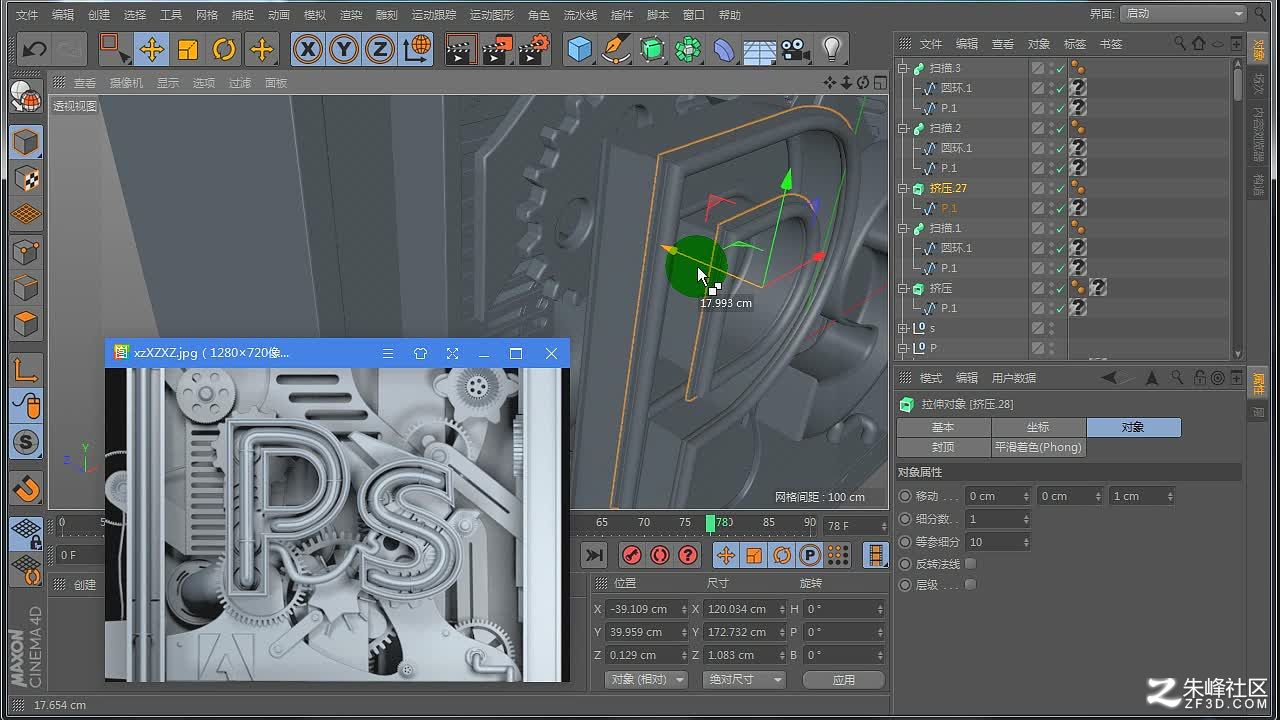Viewport: 1280px width, 720px height.
Task: Switch to model mode
Action: [x=26, y=142]
